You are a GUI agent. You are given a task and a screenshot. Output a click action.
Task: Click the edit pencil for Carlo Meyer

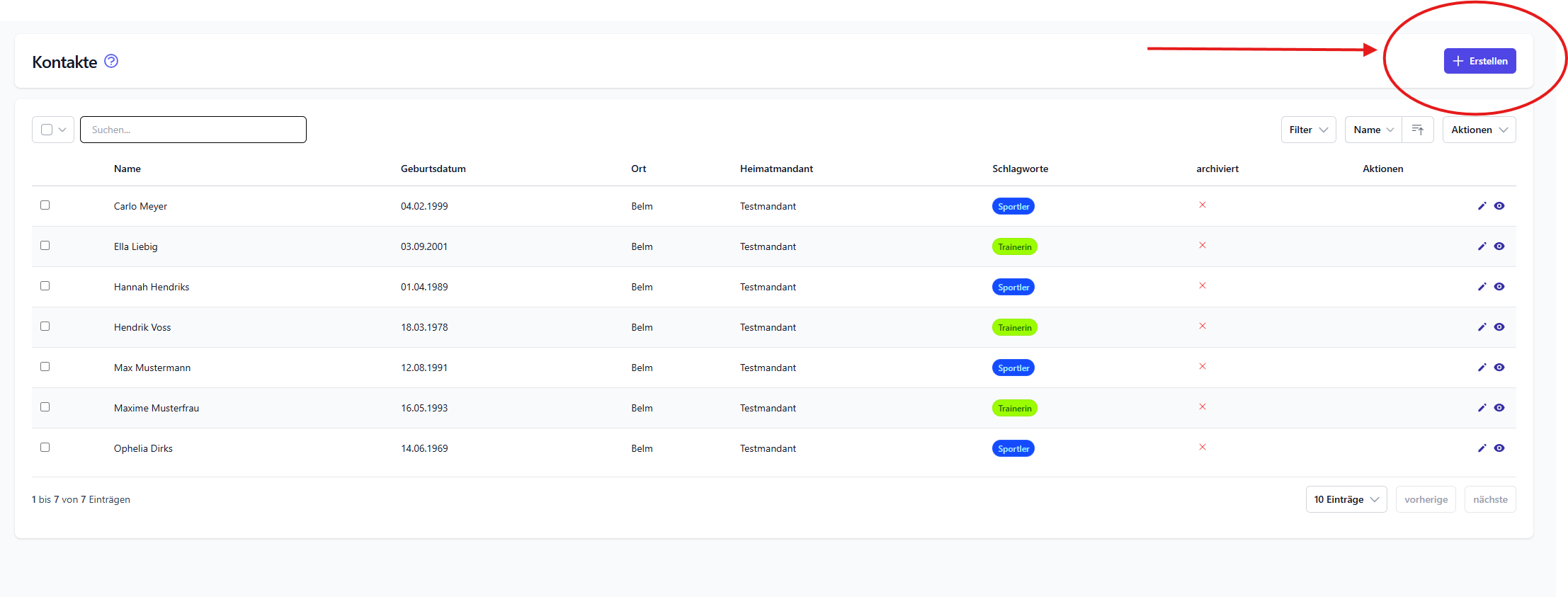click(1482, 206)
